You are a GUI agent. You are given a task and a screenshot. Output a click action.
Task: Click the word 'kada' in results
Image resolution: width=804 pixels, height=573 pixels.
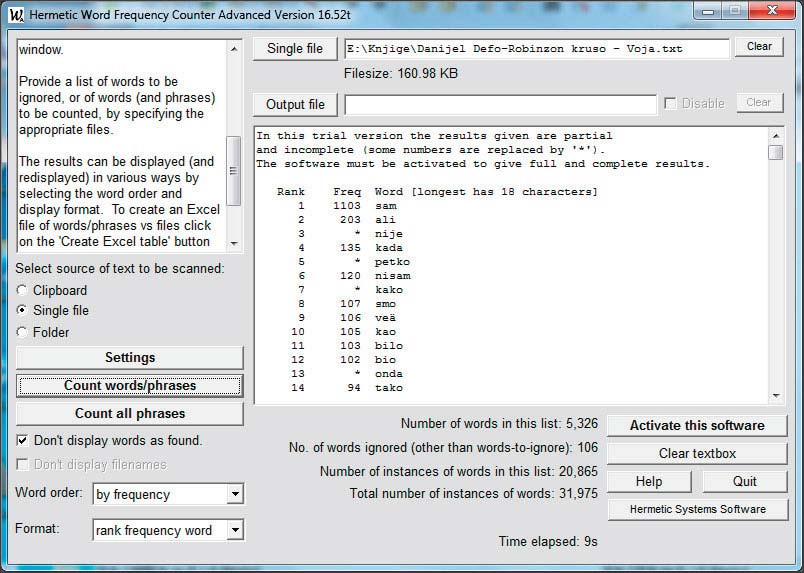tap(389, 248)
